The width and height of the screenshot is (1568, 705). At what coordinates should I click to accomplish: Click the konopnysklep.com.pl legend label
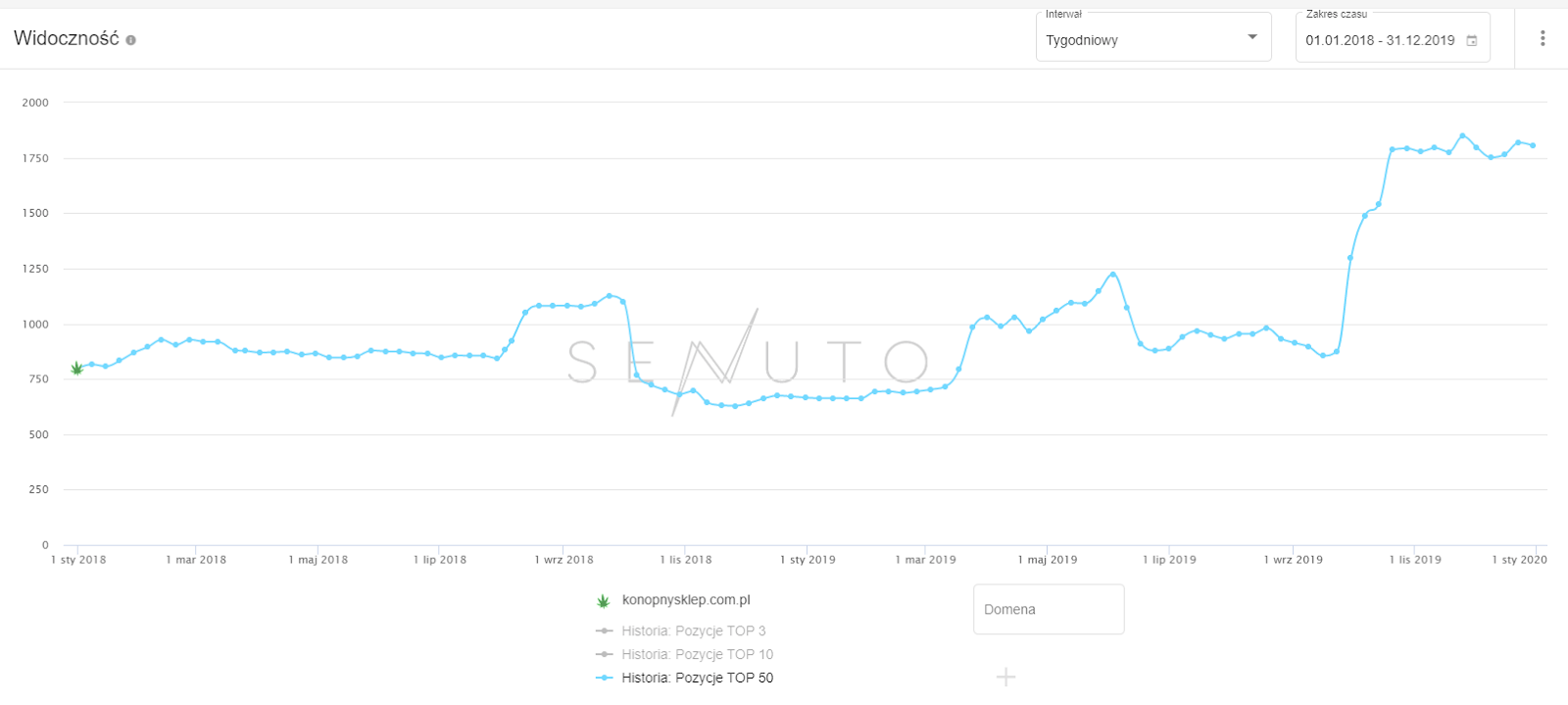(x=686, y=600)
